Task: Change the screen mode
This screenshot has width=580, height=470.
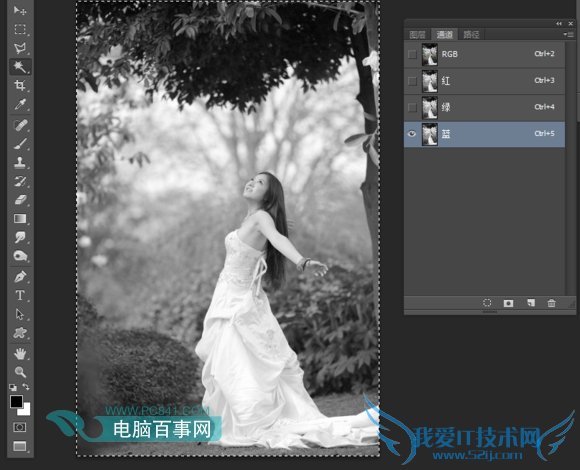Action: pyautogui.click(x=20, y=446)
